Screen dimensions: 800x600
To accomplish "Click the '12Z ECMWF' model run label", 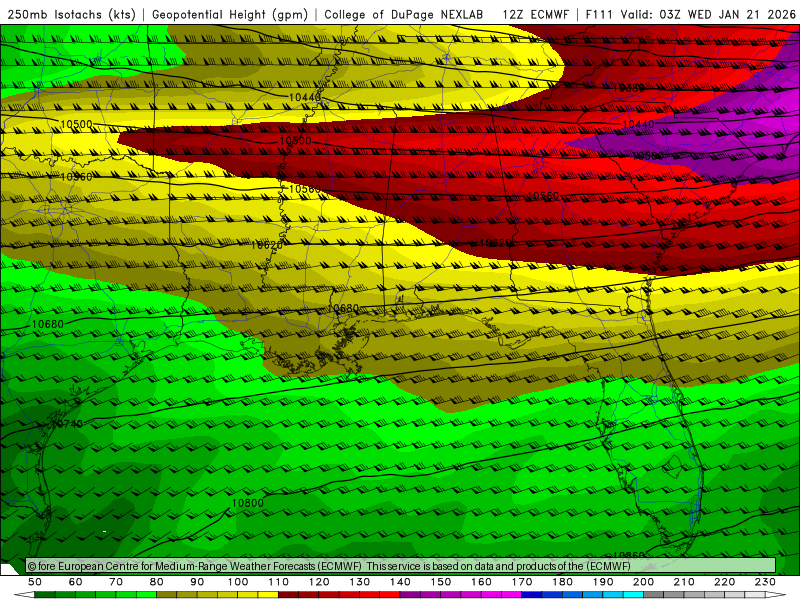I will [535, 14].
